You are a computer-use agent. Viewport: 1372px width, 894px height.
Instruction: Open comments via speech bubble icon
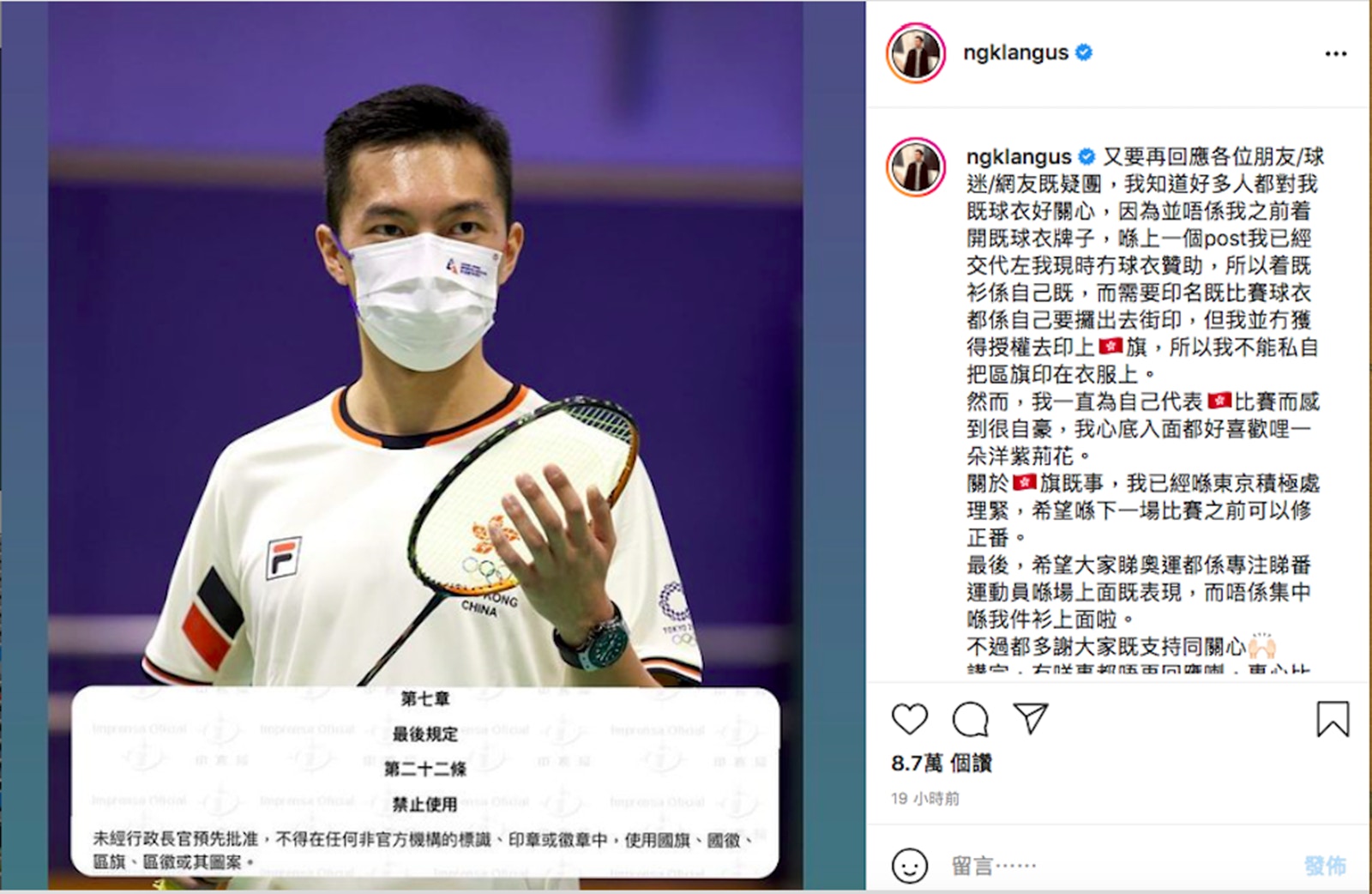pos(971,719)
